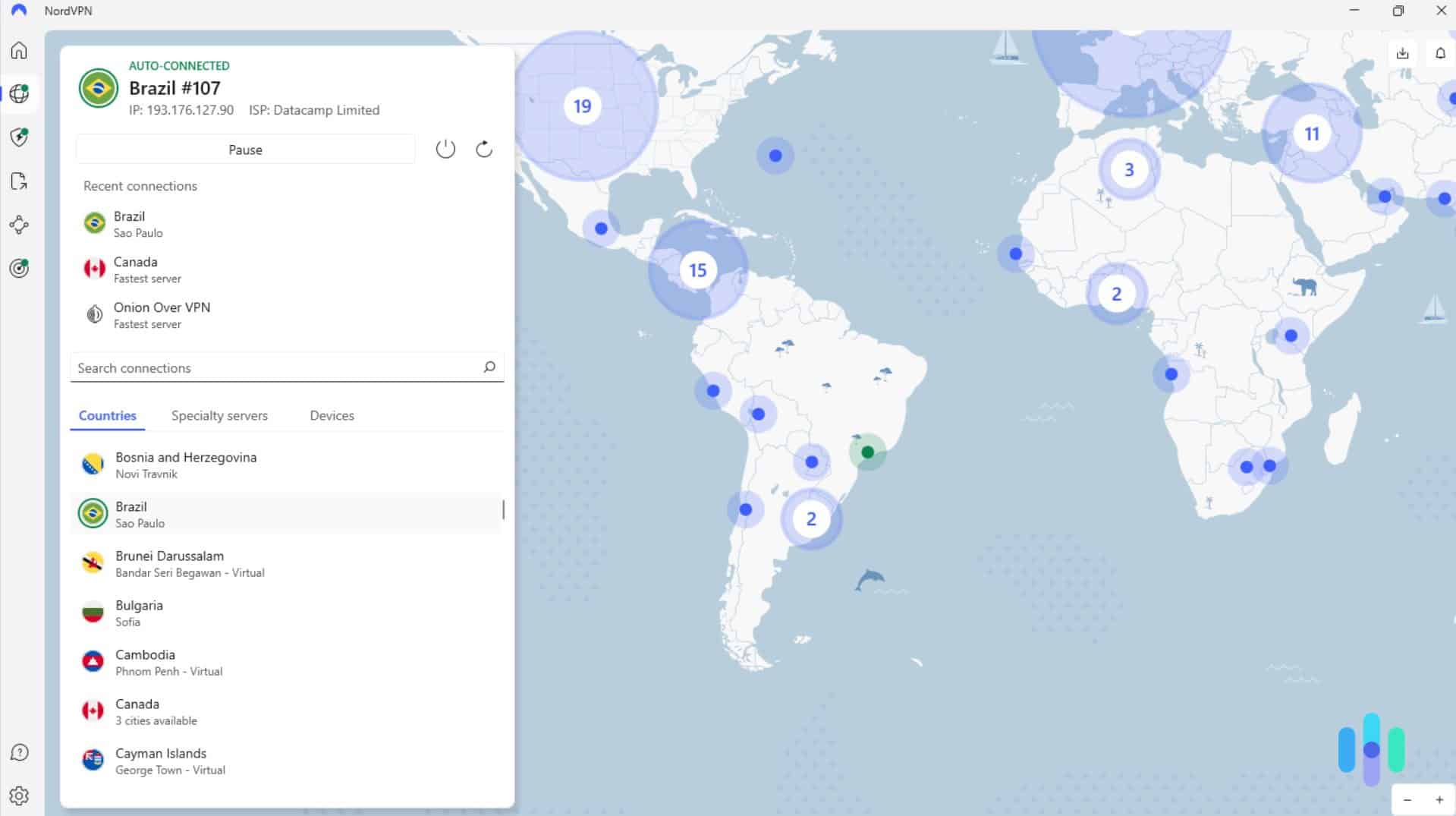Click the country list scrollbar thumb

(504, 509)
